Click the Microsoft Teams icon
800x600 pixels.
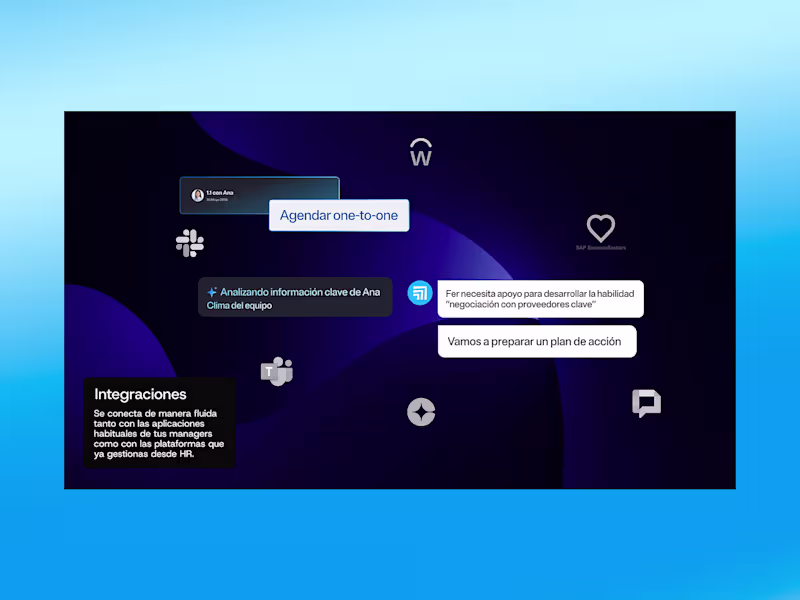277,371
